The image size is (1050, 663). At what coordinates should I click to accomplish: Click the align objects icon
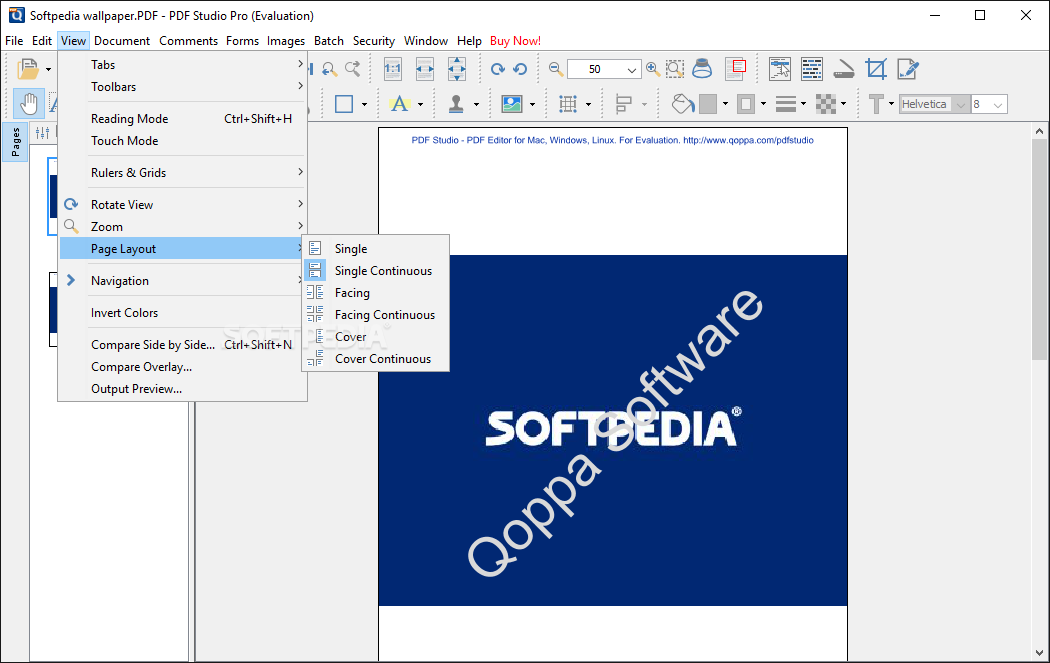pyautogui.click(x=624, y=104)
